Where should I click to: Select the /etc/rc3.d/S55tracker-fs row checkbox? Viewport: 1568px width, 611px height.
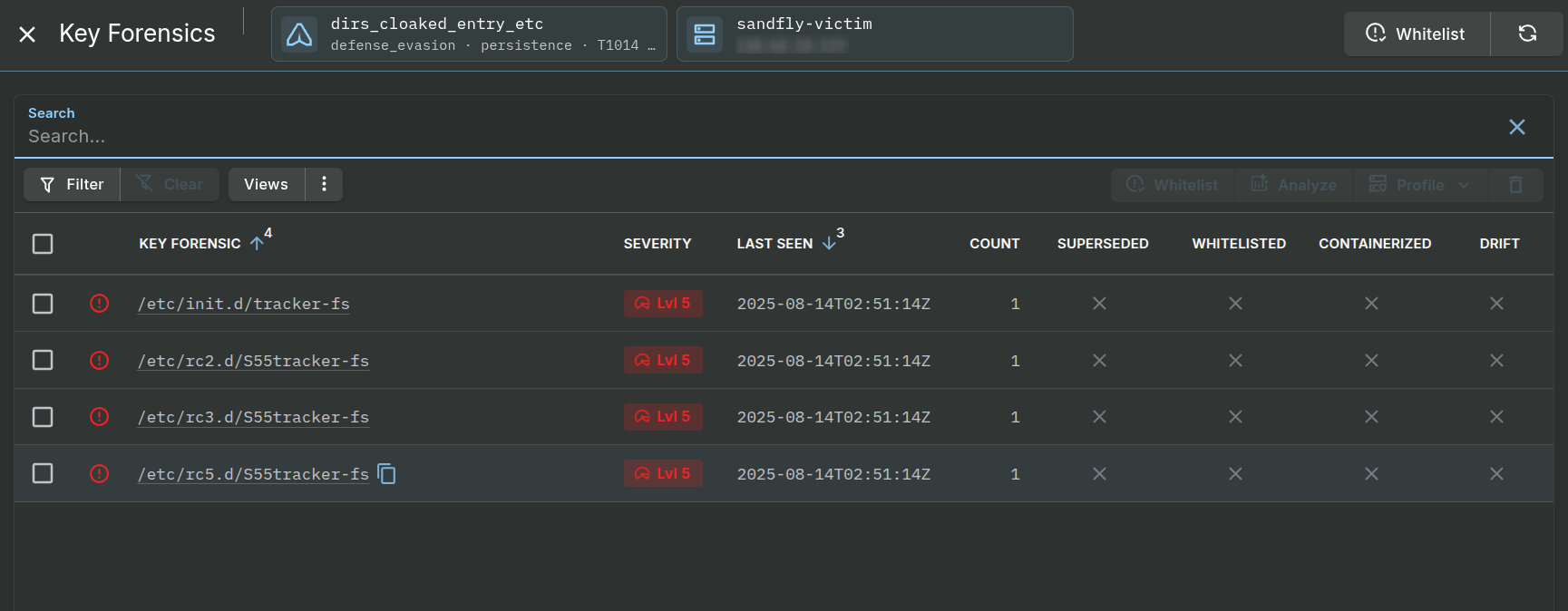43,417
